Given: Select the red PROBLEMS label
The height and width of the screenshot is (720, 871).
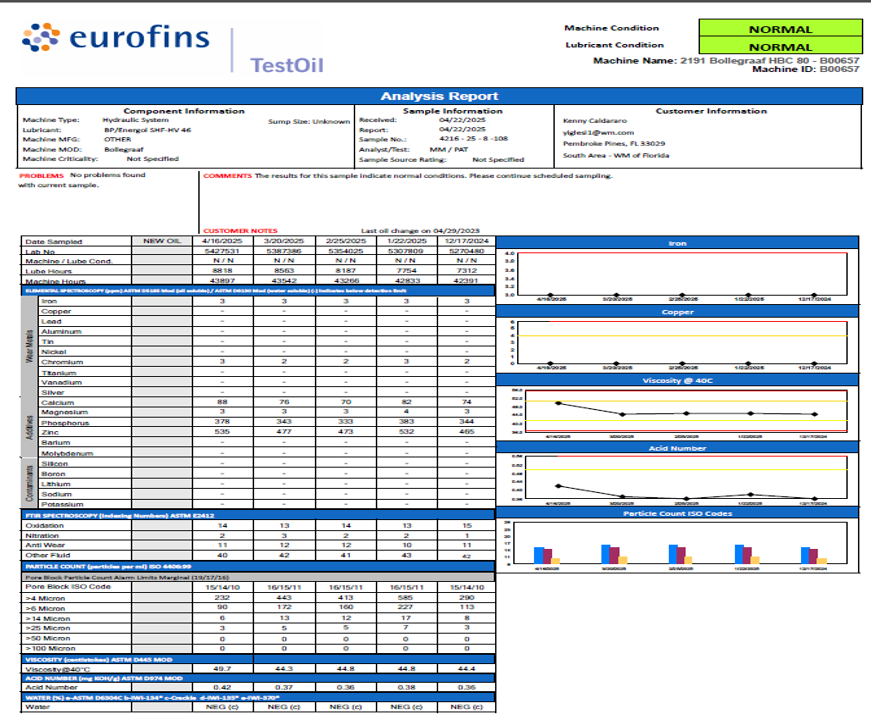Looking at the screenshot, I should [x=41, y=176].
